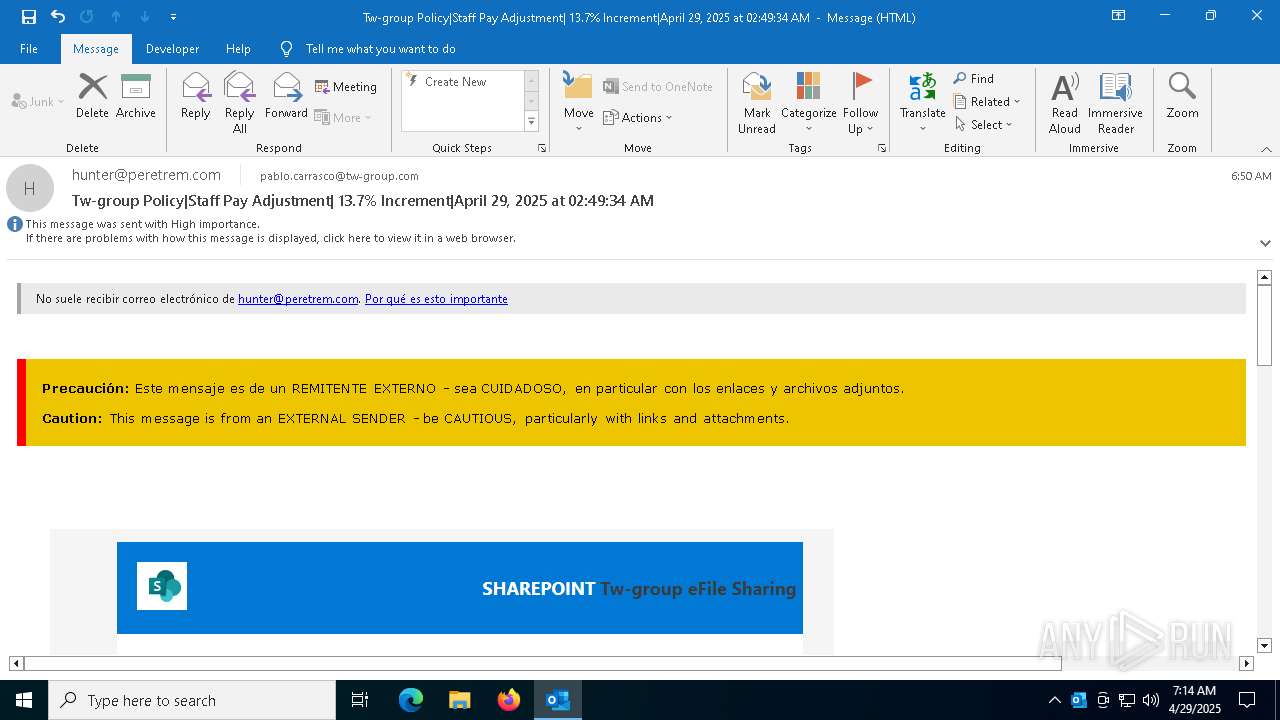Image resolution: width=1280 pixels, height=720 pixels.
Task: Collapse the ribbon with the chevron
Action: pos(1266,149)
